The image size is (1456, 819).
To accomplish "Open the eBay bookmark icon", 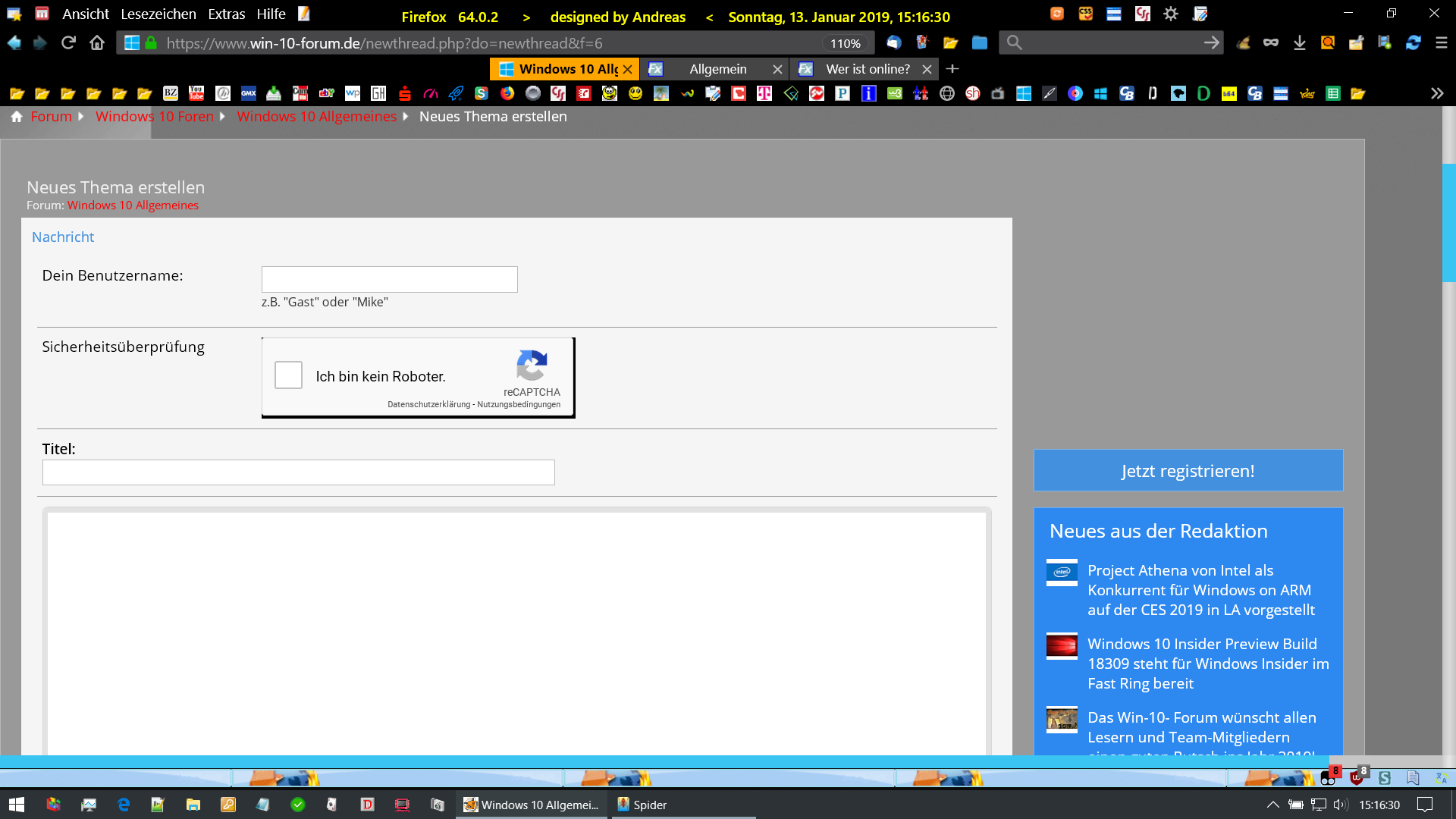I will click(x=327, y=93).
